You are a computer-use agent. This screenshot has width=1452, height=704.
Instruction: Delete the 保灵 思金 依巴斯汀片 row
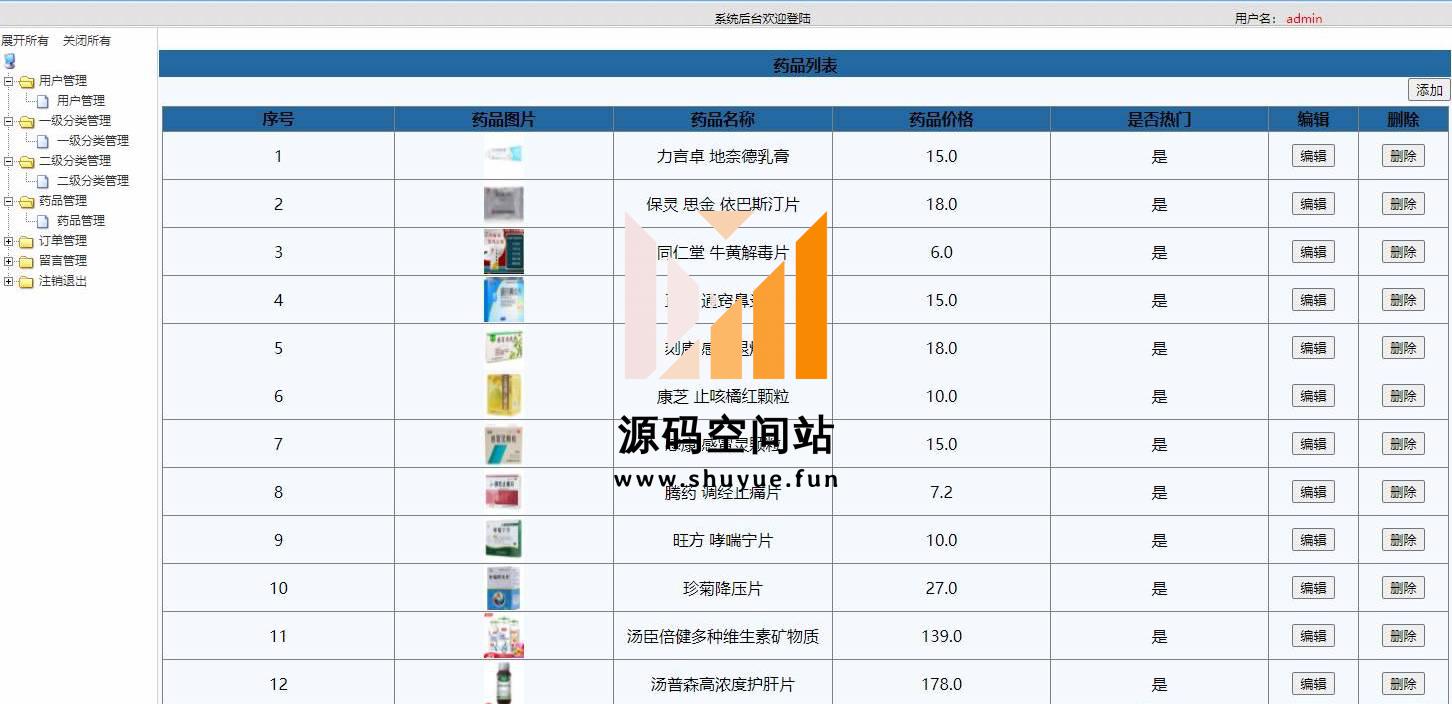tap(1403, 204)
